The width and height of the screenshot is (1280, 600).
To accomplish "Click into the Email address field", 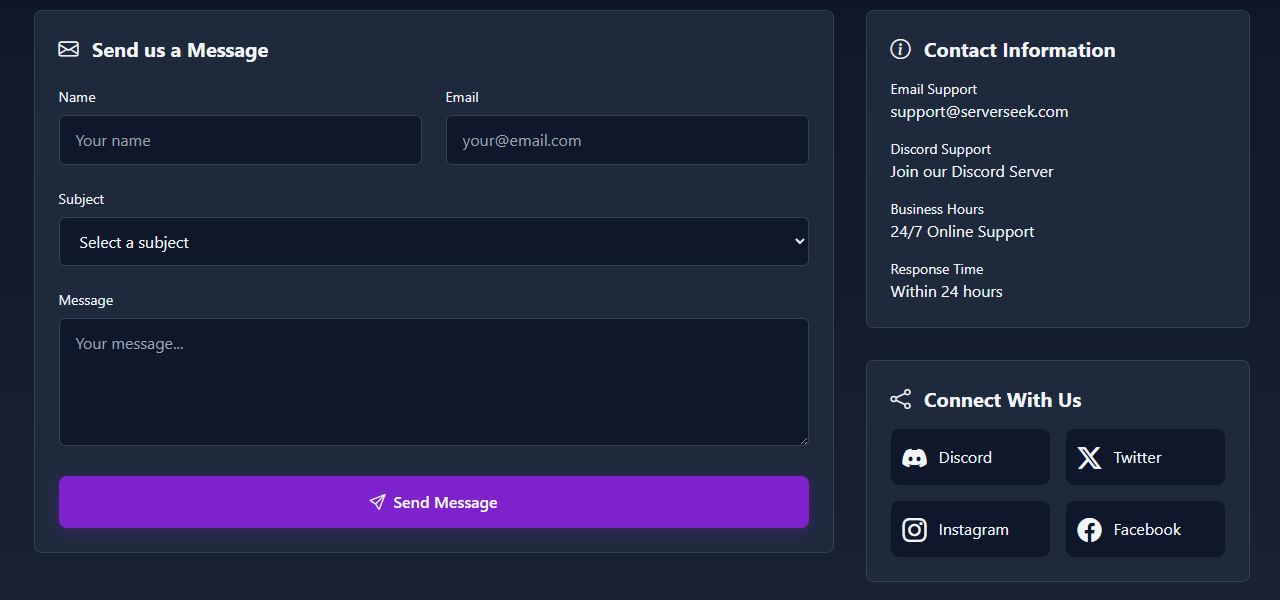I will coord(627,140).
